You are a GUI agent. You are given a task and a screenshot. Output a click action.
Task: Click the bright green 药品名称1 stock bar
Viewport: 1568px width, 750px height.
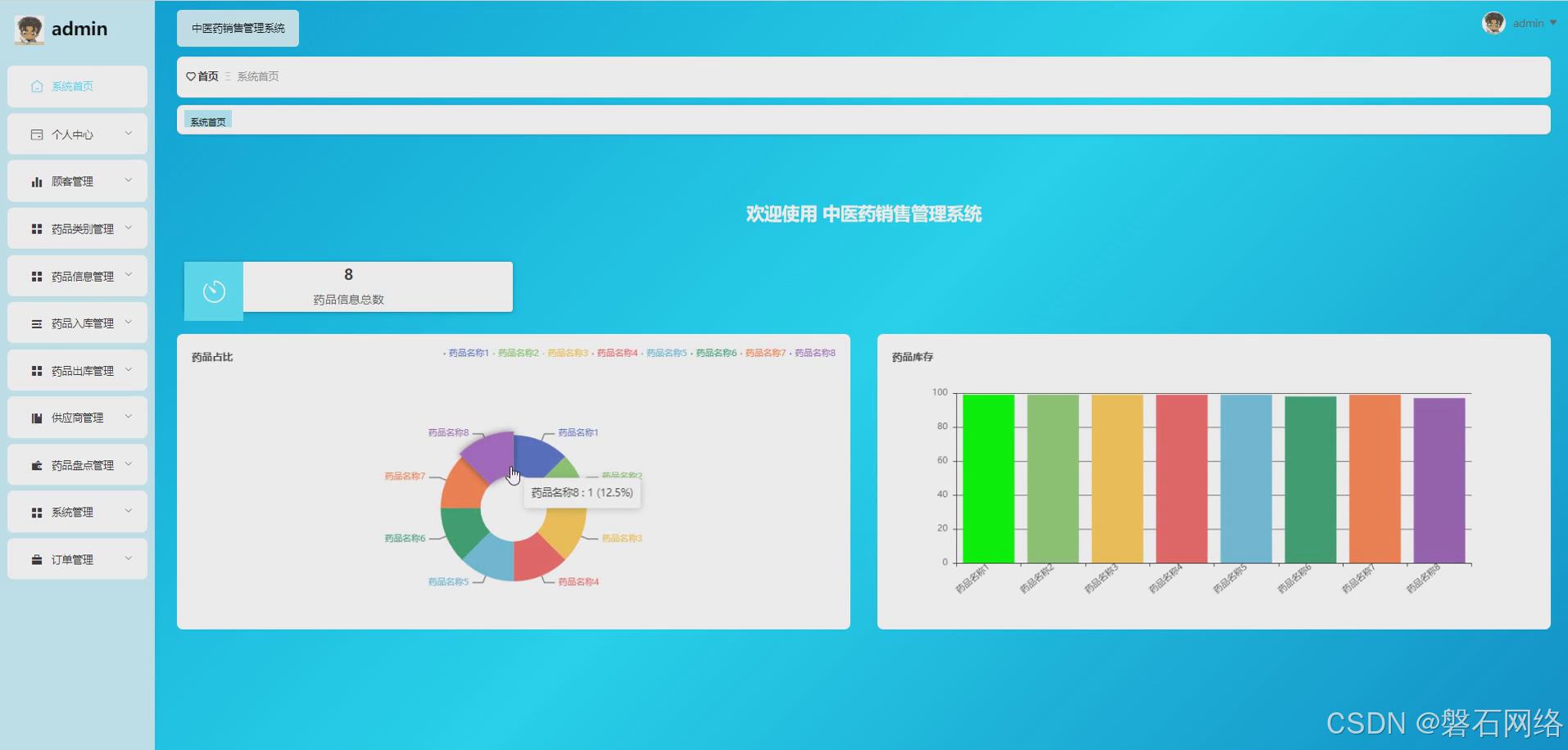988,479
